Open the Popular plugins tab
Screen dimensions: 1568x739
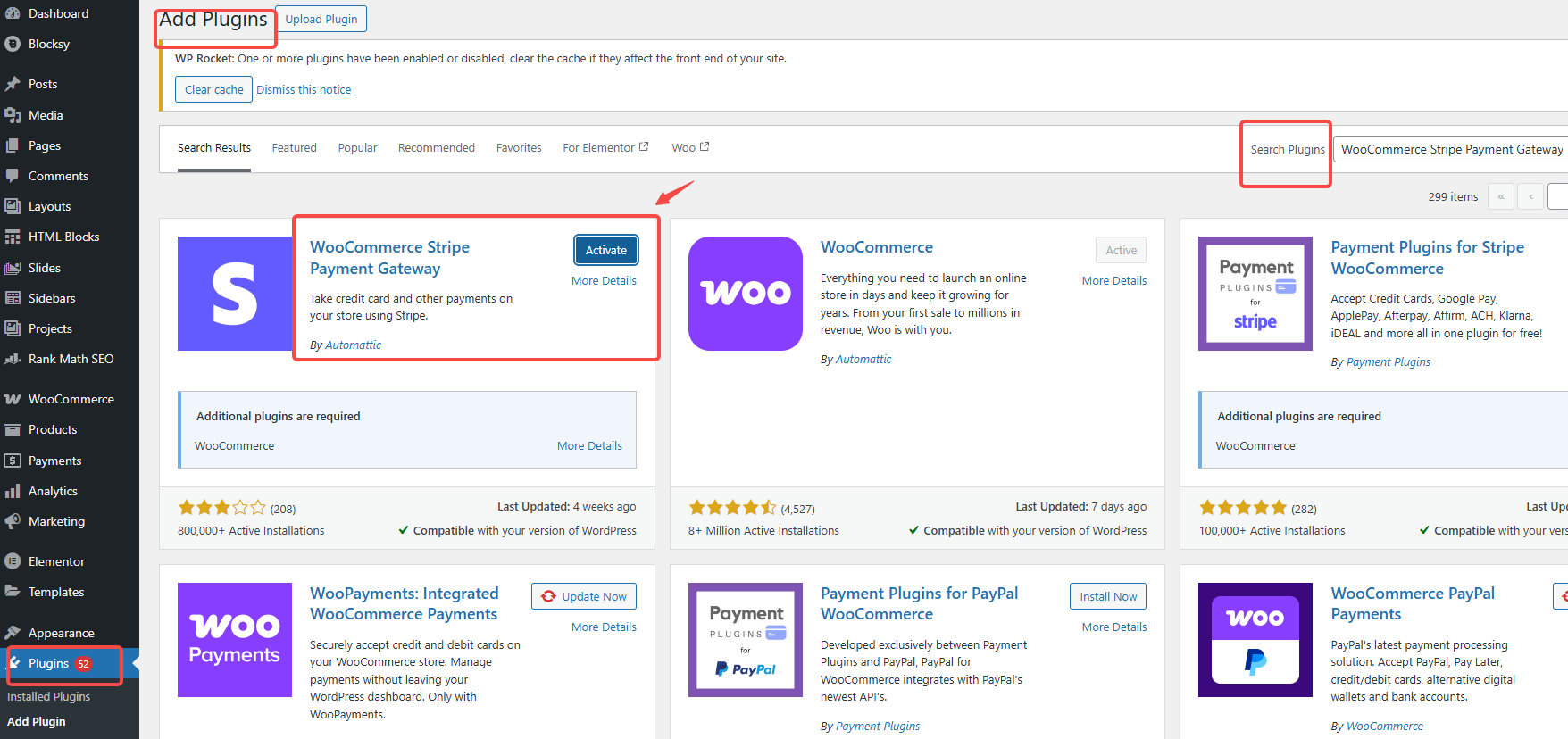point(357,148)
